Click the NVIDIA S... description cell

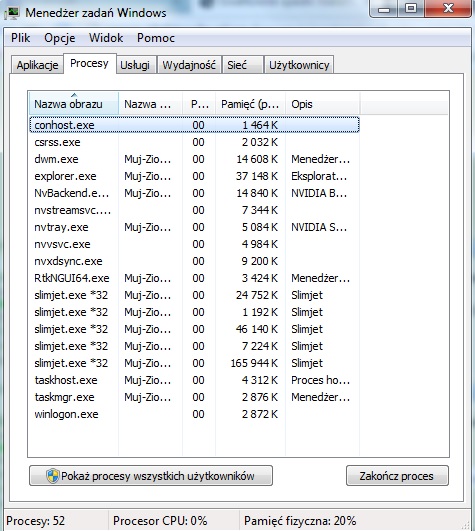(x=319, y=227)
